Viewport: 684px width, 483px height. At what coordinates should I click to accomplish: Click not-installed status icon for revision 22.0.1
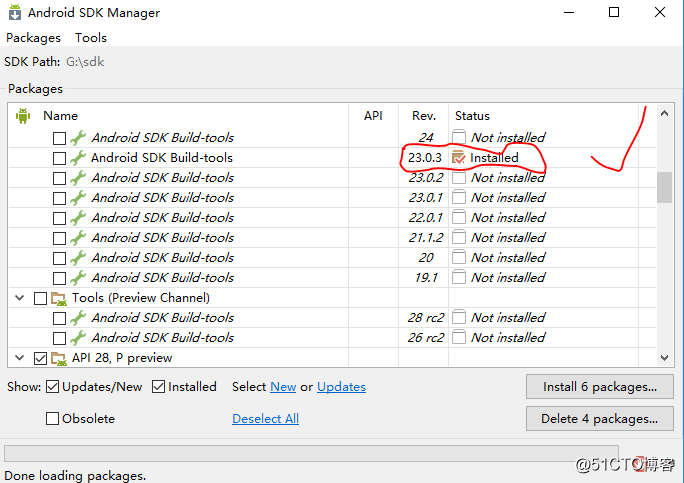pyautogui.click(x=459, y=217)
